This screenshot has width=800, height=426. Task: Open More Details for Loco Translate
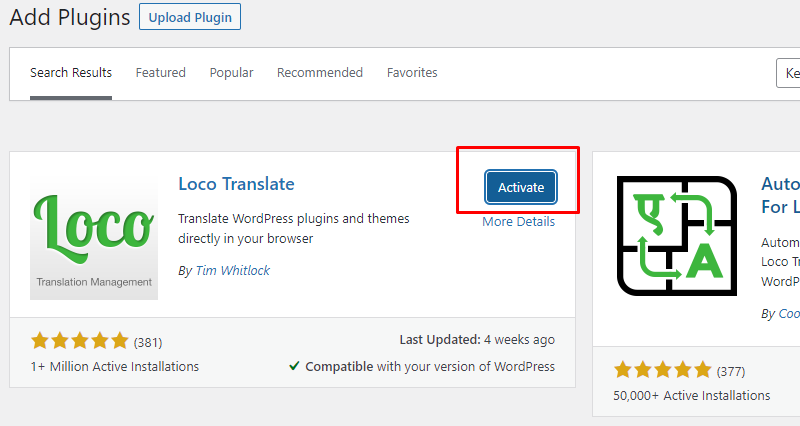tap(518, 221)
